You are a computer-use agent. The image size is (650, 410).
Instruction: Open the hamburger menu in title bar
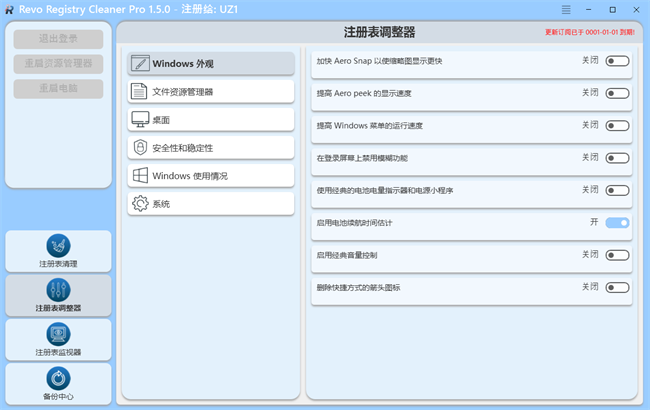566,9
